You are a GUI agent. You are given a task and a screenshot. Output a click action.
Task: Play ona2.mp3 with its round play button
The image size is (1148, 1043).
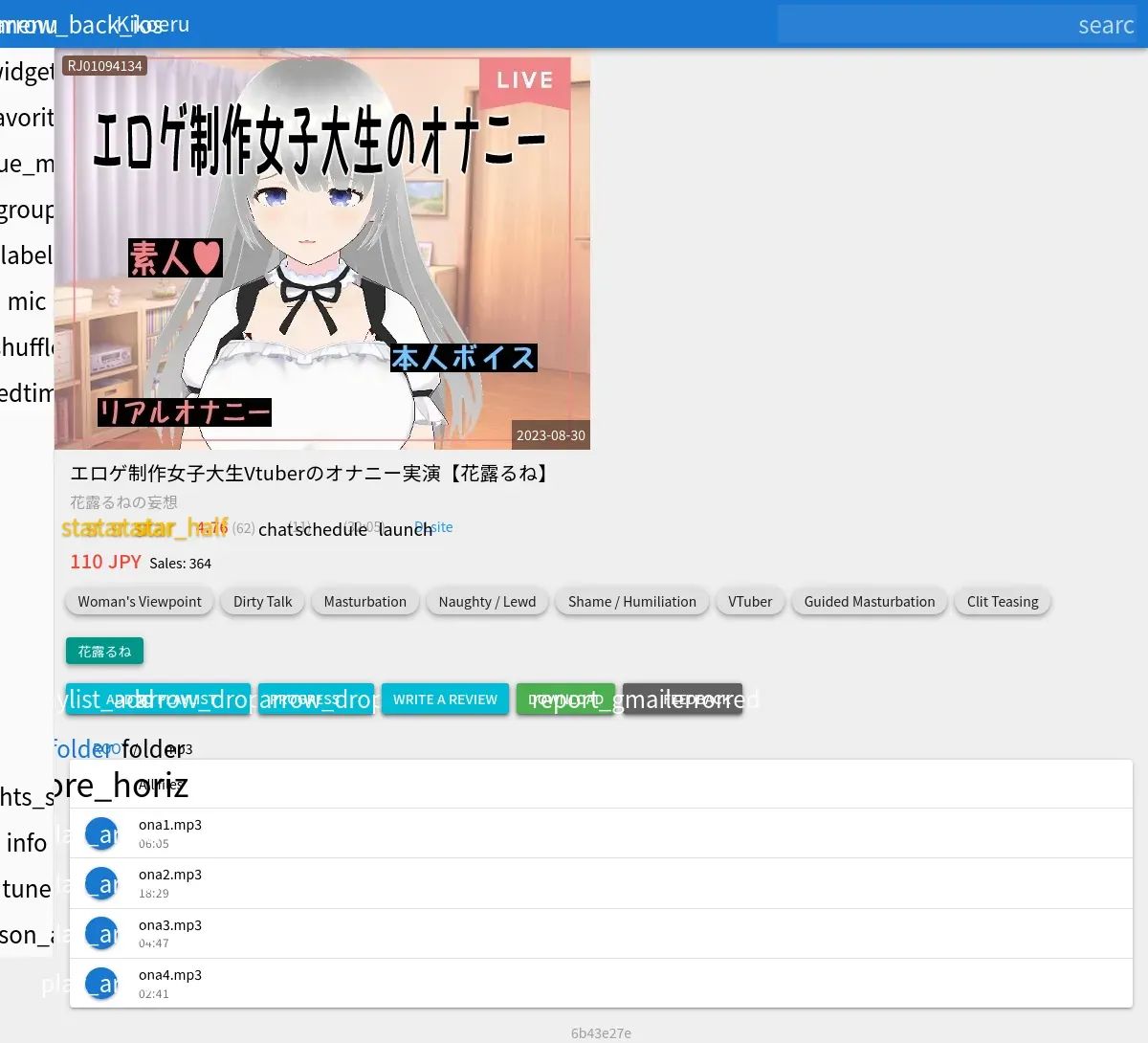tap(101, 884)
